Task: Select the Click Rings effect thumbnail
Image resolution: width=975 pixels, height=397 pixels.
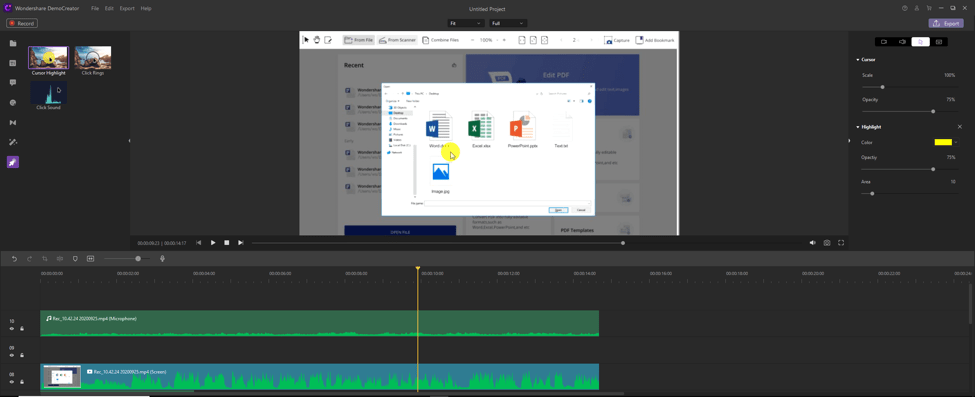Action: [93, 57]
